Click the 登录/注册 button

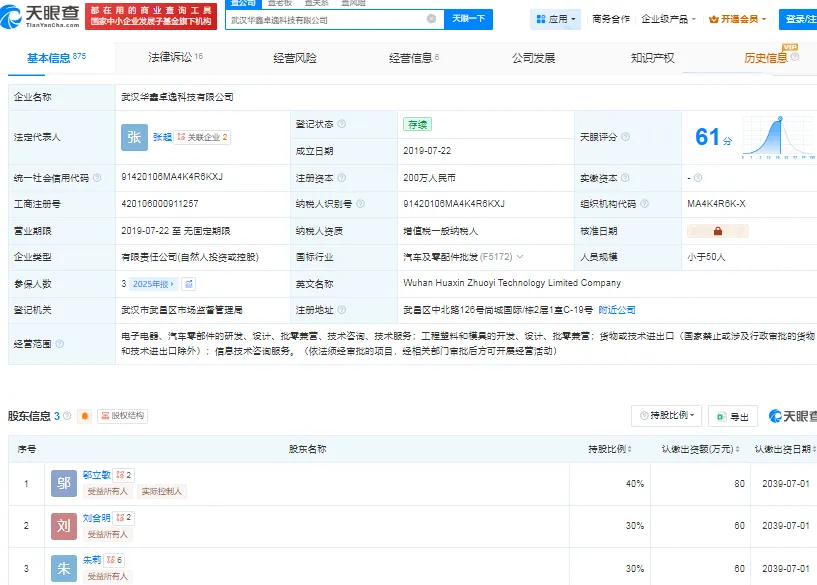click(x=798, y=19)
